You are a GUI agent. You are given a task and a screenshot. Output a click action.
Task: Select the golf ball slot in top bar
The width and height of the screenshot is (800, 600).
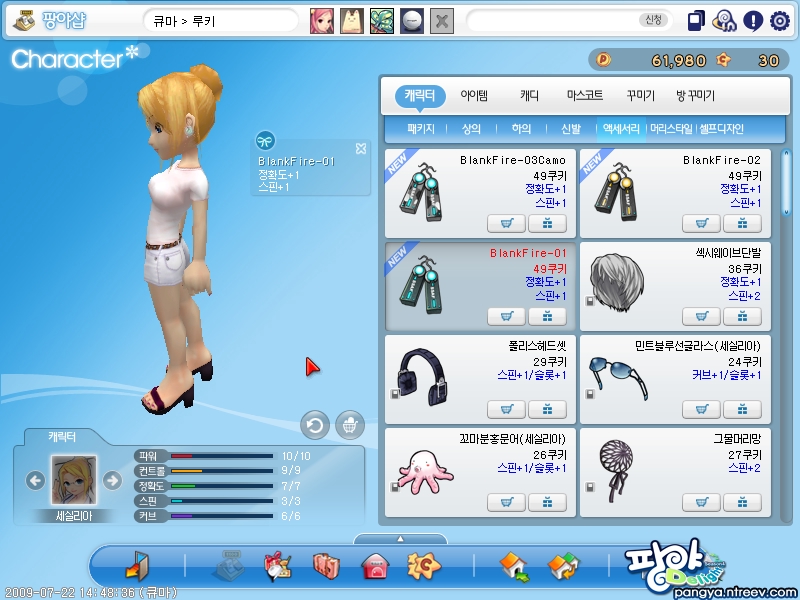tap(411, 21)
